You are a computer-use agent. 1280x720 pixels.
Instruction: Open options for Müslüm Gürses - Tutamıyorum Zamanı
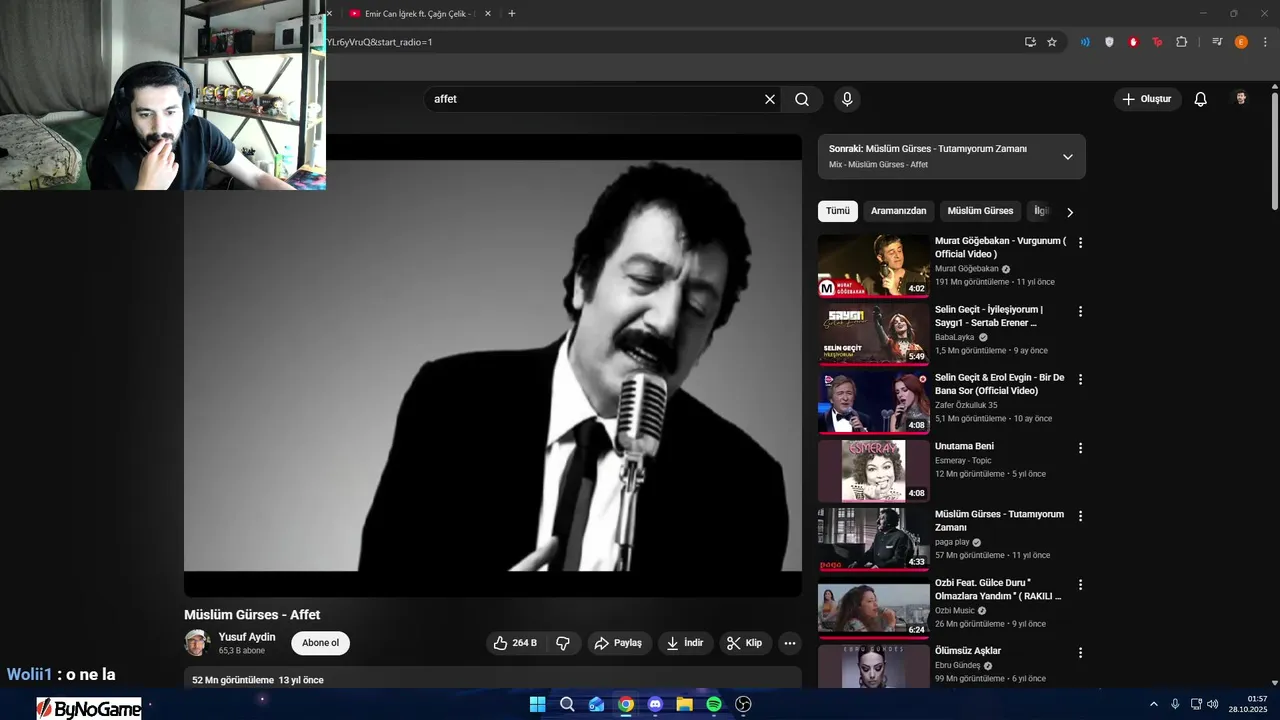click(x=1080, y=516)
